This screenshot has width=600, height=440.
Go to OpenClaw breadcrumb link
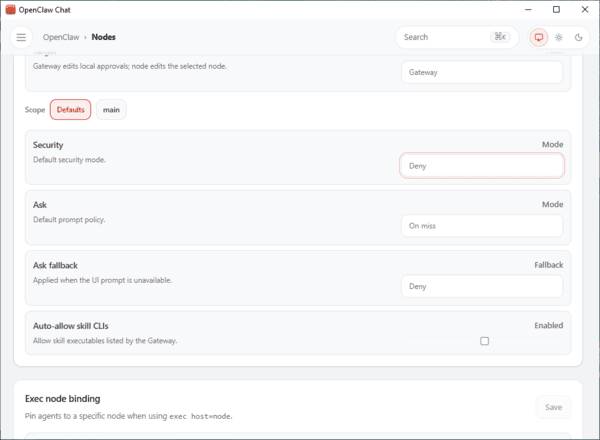[62, 37]
